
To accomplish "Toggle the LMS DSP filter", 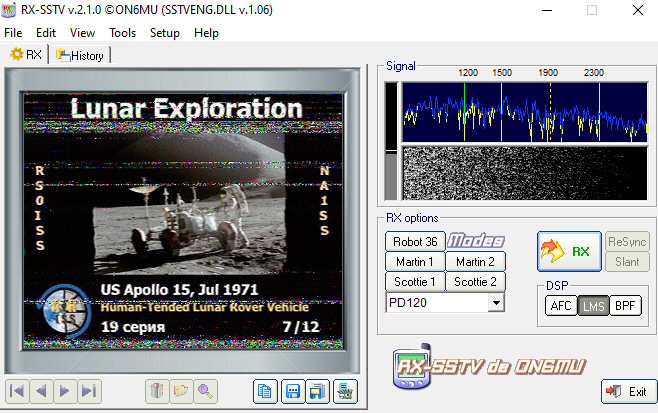I will [592, 305].
